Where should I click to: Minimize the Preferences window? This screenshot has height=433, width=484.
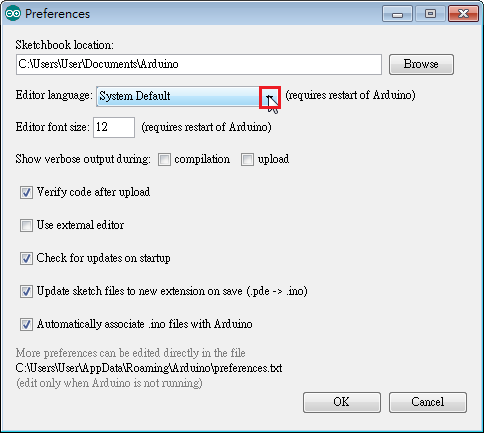pyautogui.click(x=397, y=14)
